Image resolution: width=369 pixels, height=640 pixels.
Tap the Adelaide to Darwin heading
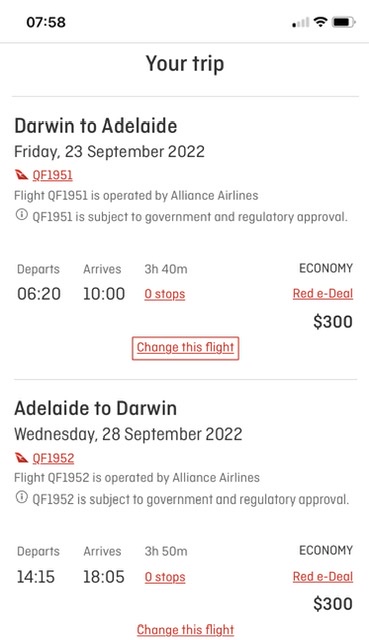[96, 408]
